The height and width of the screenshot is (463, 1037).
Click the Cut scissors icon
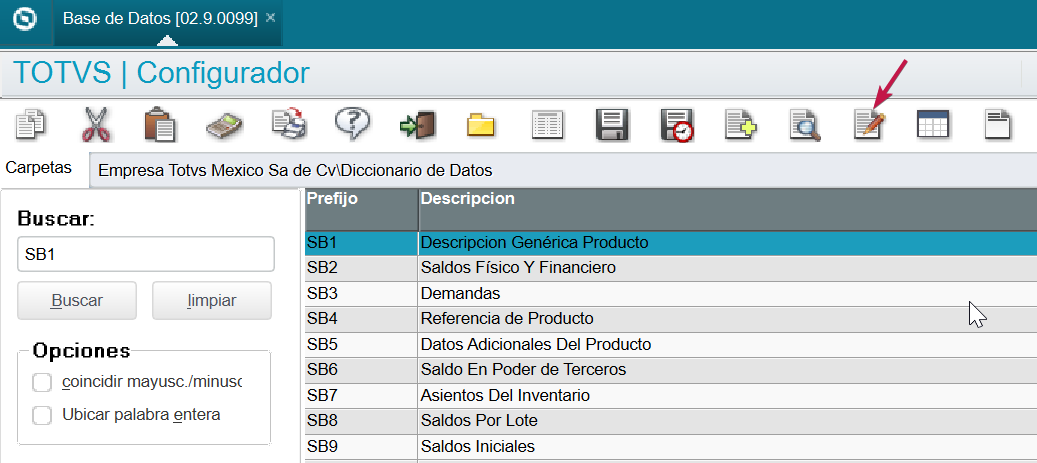click(97, 124)
